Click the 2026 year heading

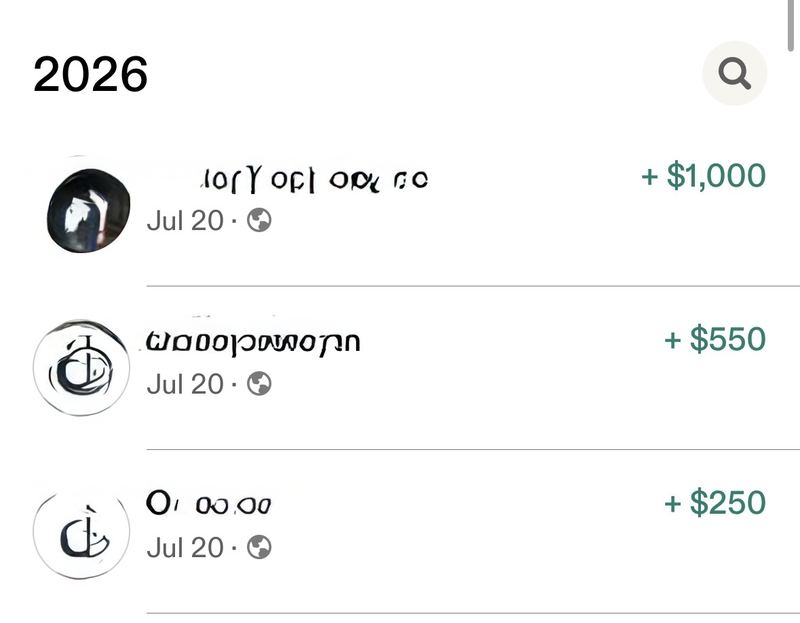90,74
